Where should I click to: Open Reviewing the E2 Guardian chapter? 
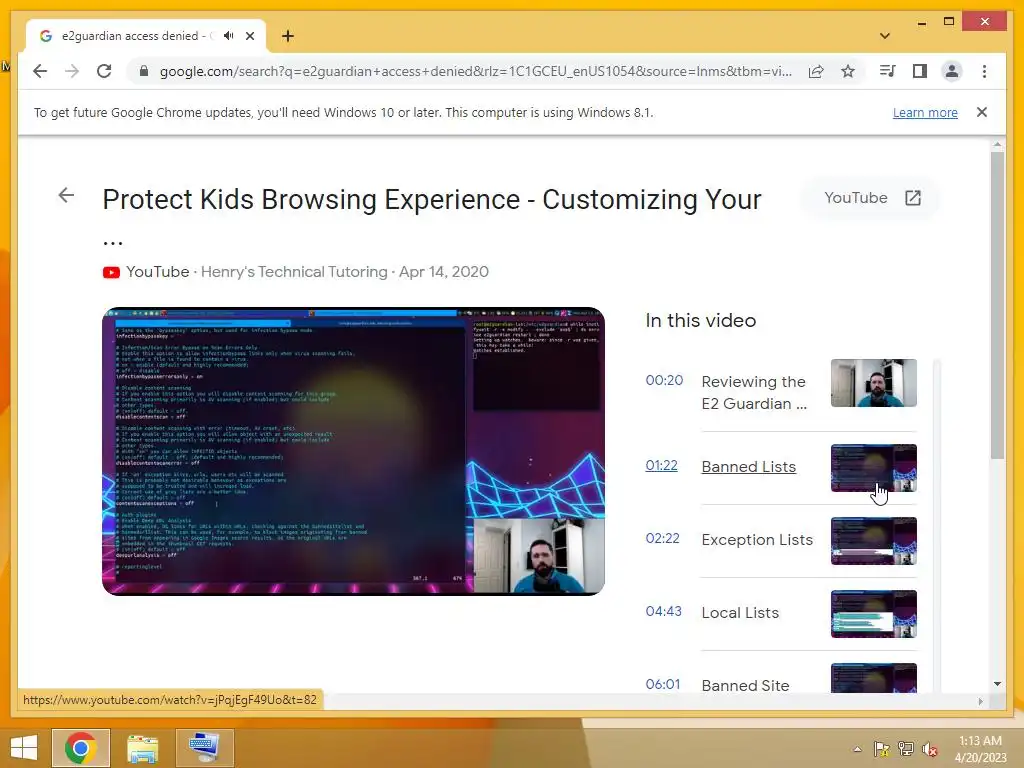[754, 392]
